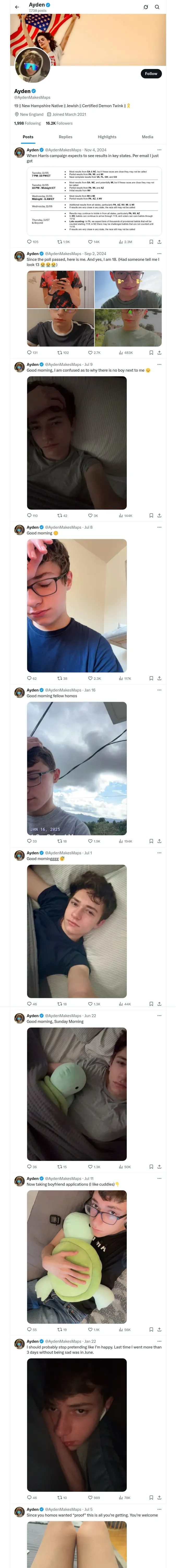Open more options on the Jan 22 post
Screen dimensions: 176x1568
(x=159, y=1341)
